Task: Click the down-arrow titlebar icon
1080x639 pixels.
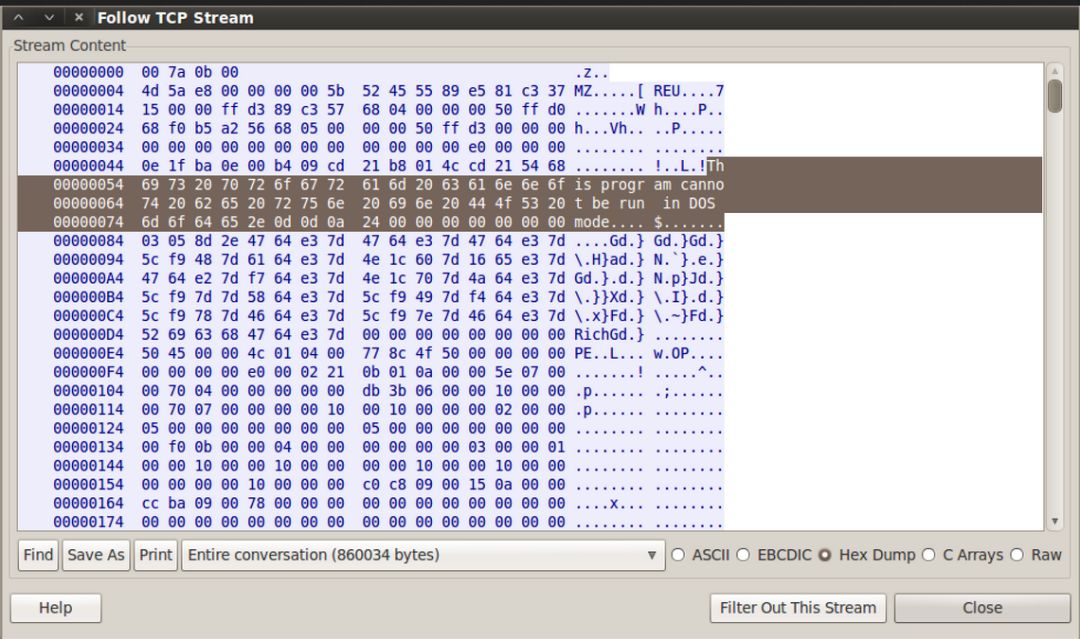Action: click(x=49, y=17)
